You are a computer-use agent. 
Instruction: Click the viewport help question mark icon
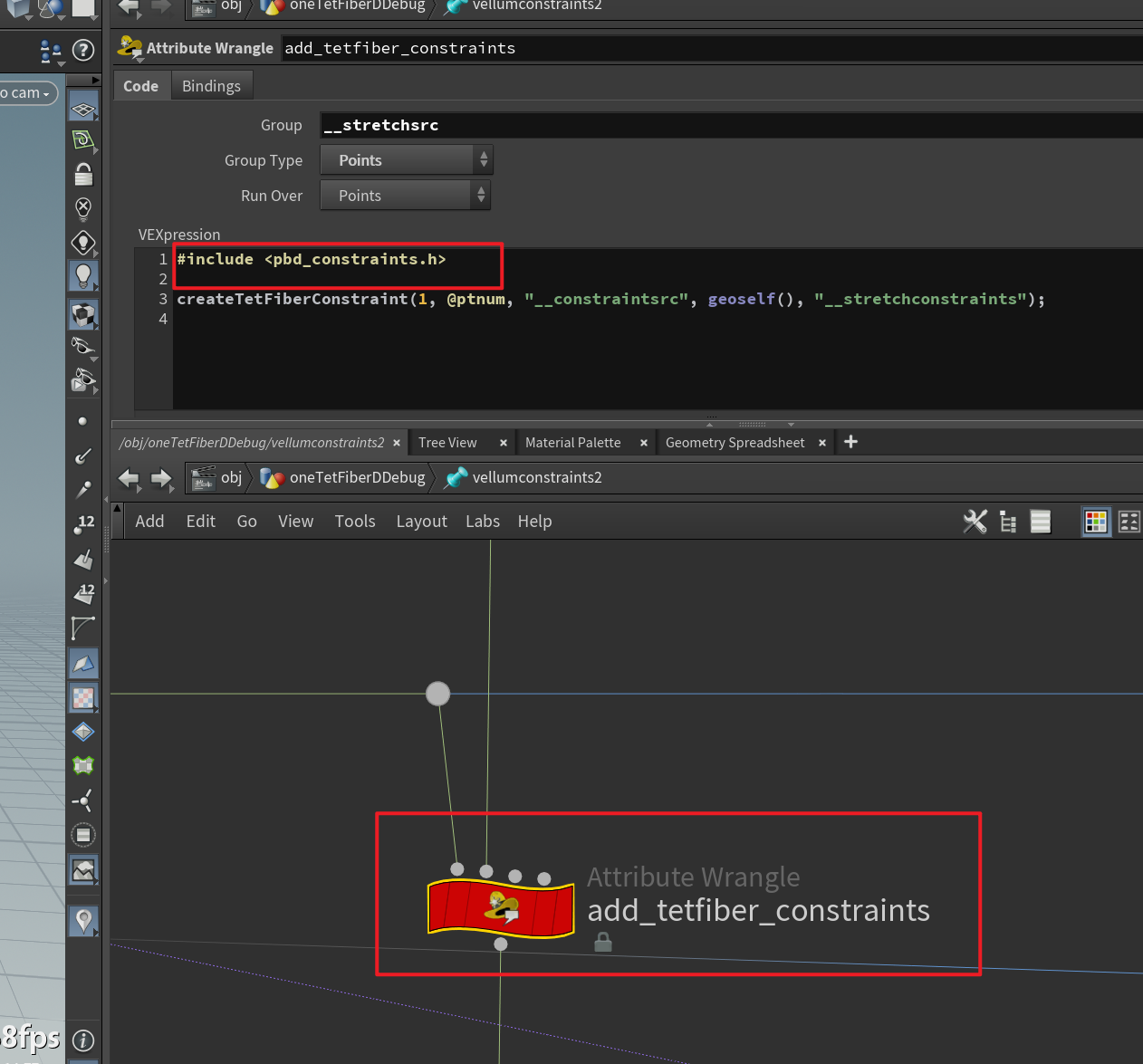click(x=83, y=51)
